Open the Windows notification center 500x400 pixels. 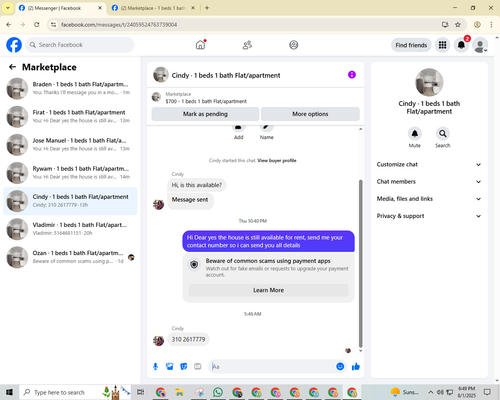(x=487, y=392)
